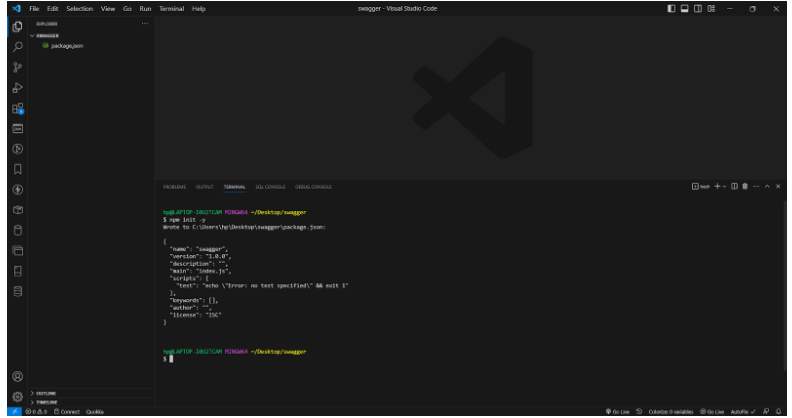Toggle the primary side bar layout button
This screenshot has width=792, height=418.
coord(671,9)
